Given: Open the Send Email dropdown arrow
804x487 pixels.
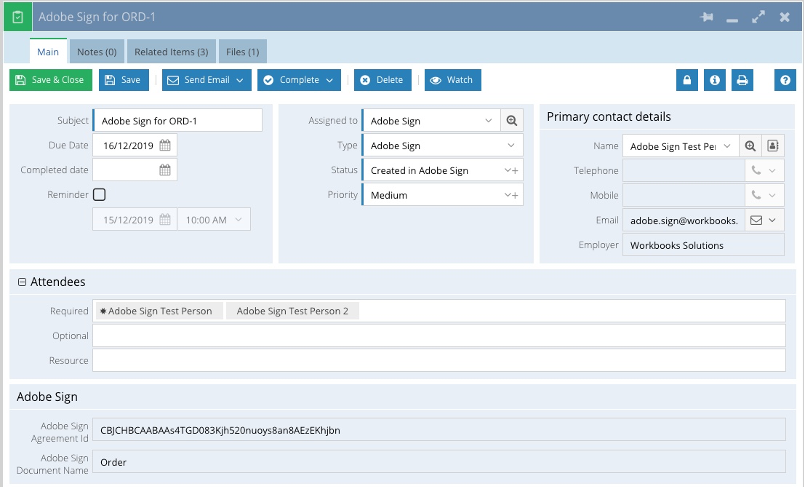Looking at the screenshot, I should pos(239,80).
